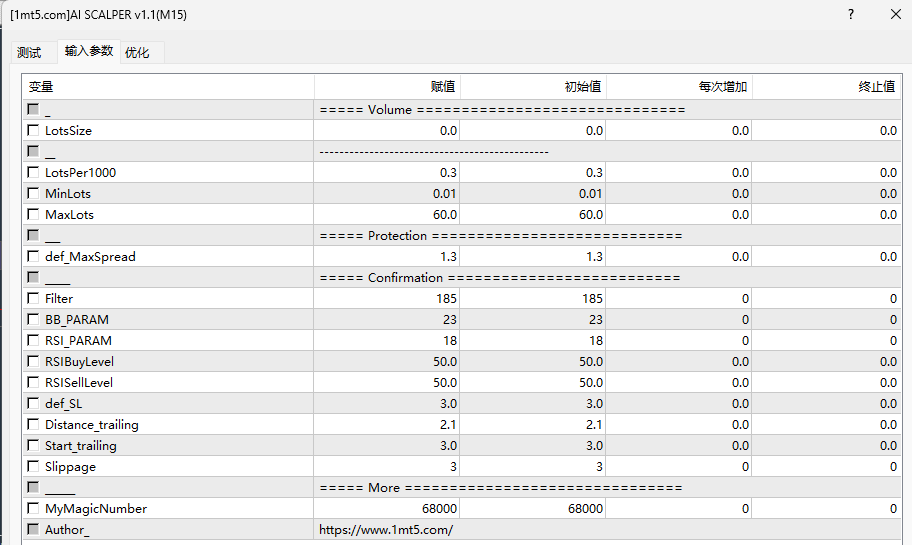
Task: Edit the Filter value 185 in 赋值 column
Action: click(x=387, y=298)
